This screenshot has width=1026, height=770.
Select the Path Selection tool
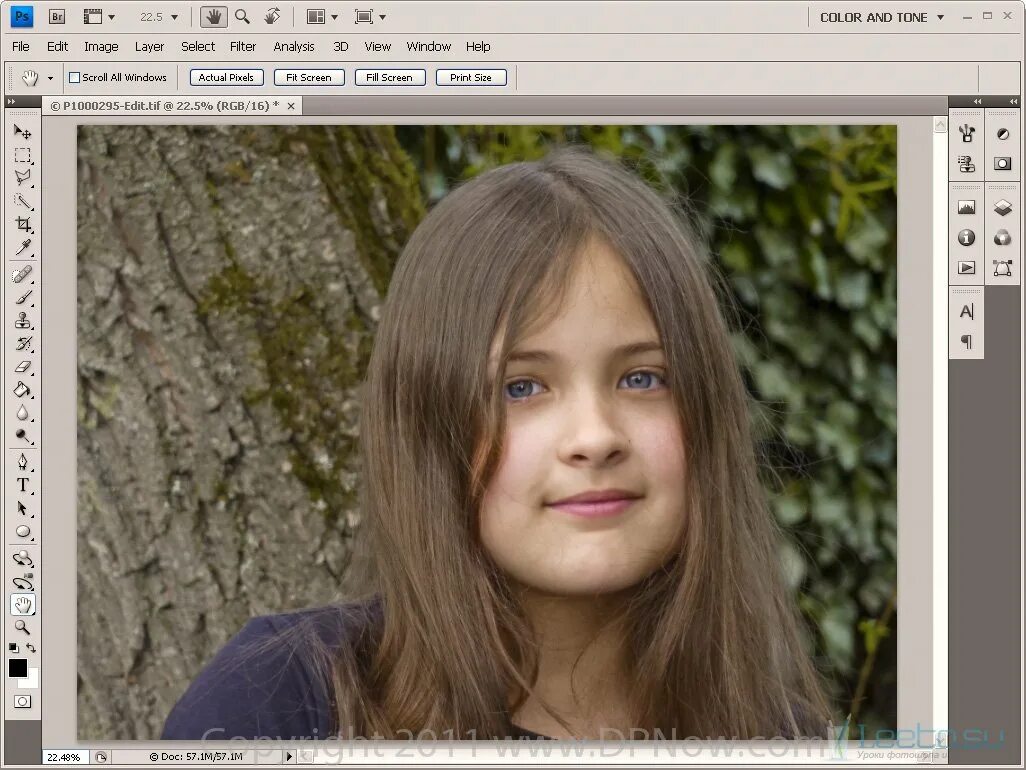click(23, 508)
